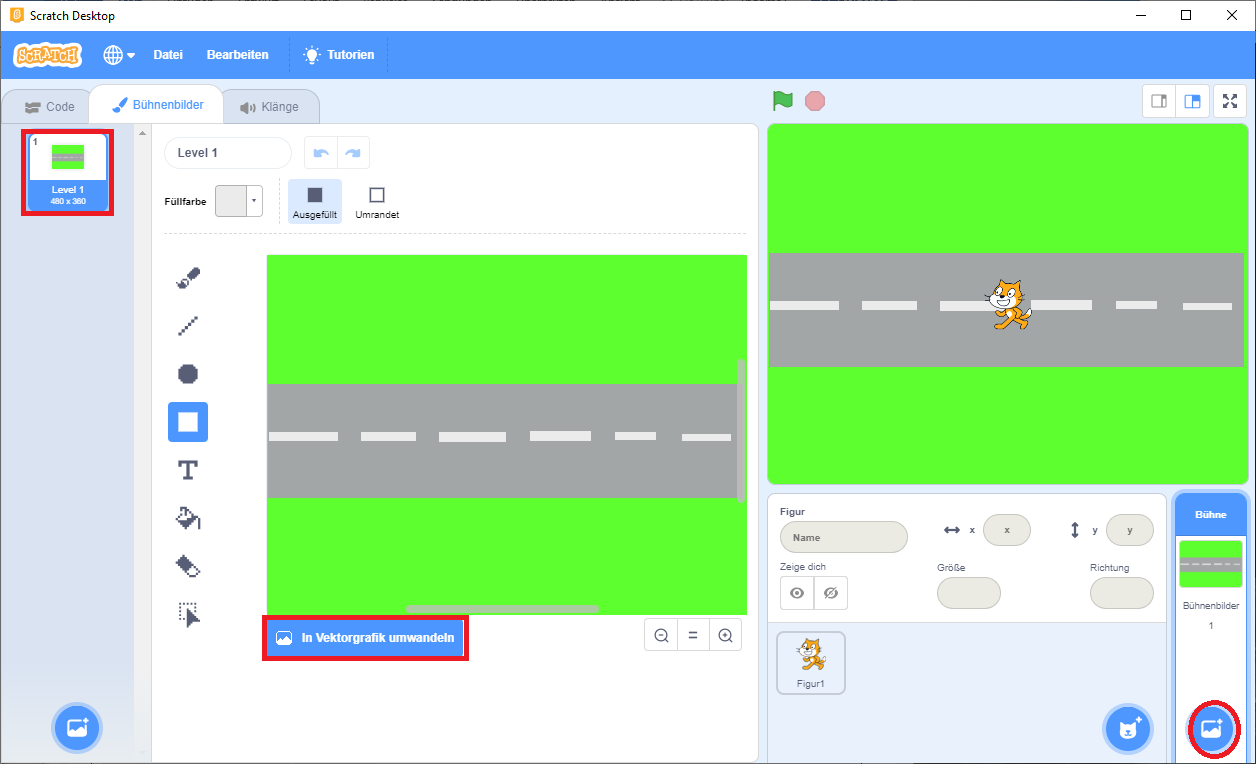
Task: Open the Tutorien link
Action: click(x=339, y=55)
